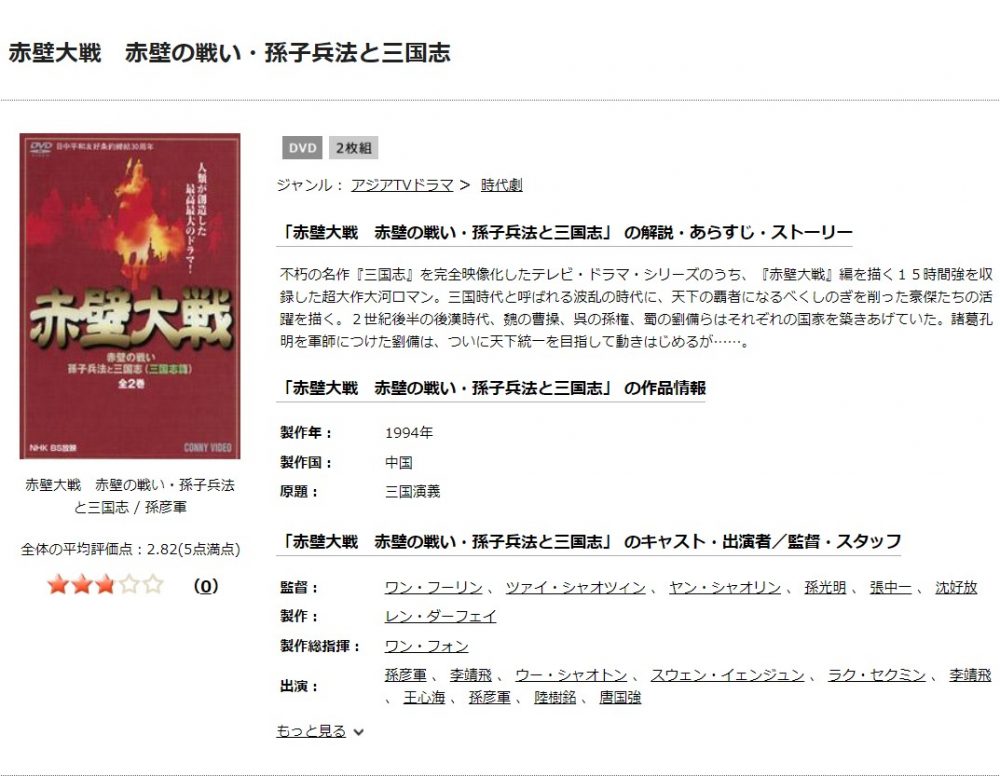This screenshot has height=776, width=1000.
Task: Click the third orange rating star
Action: coord(105,585)
